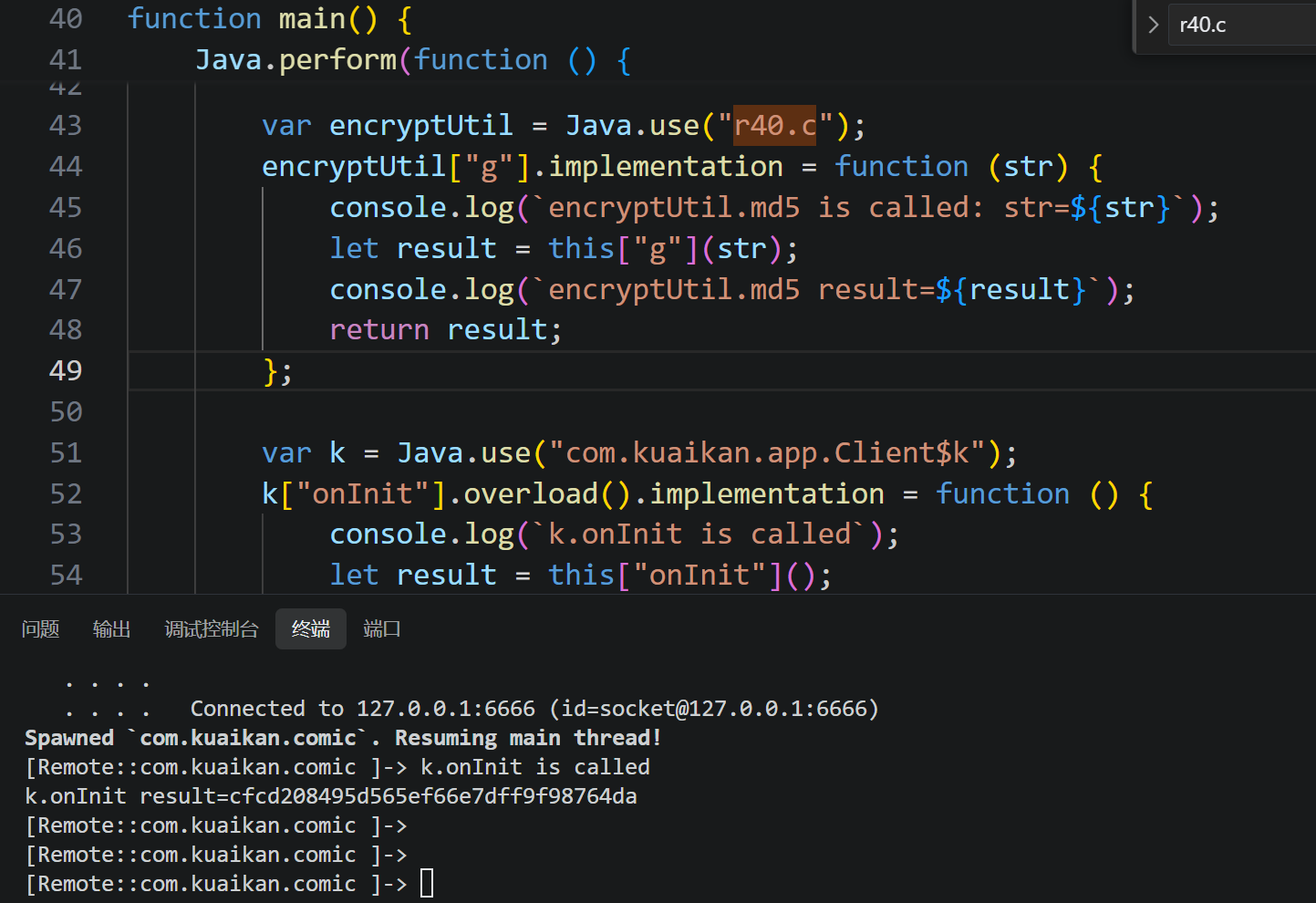
Task: Click 'implementation' on the encryptUtil["g"] line
Action: point(666,167)
